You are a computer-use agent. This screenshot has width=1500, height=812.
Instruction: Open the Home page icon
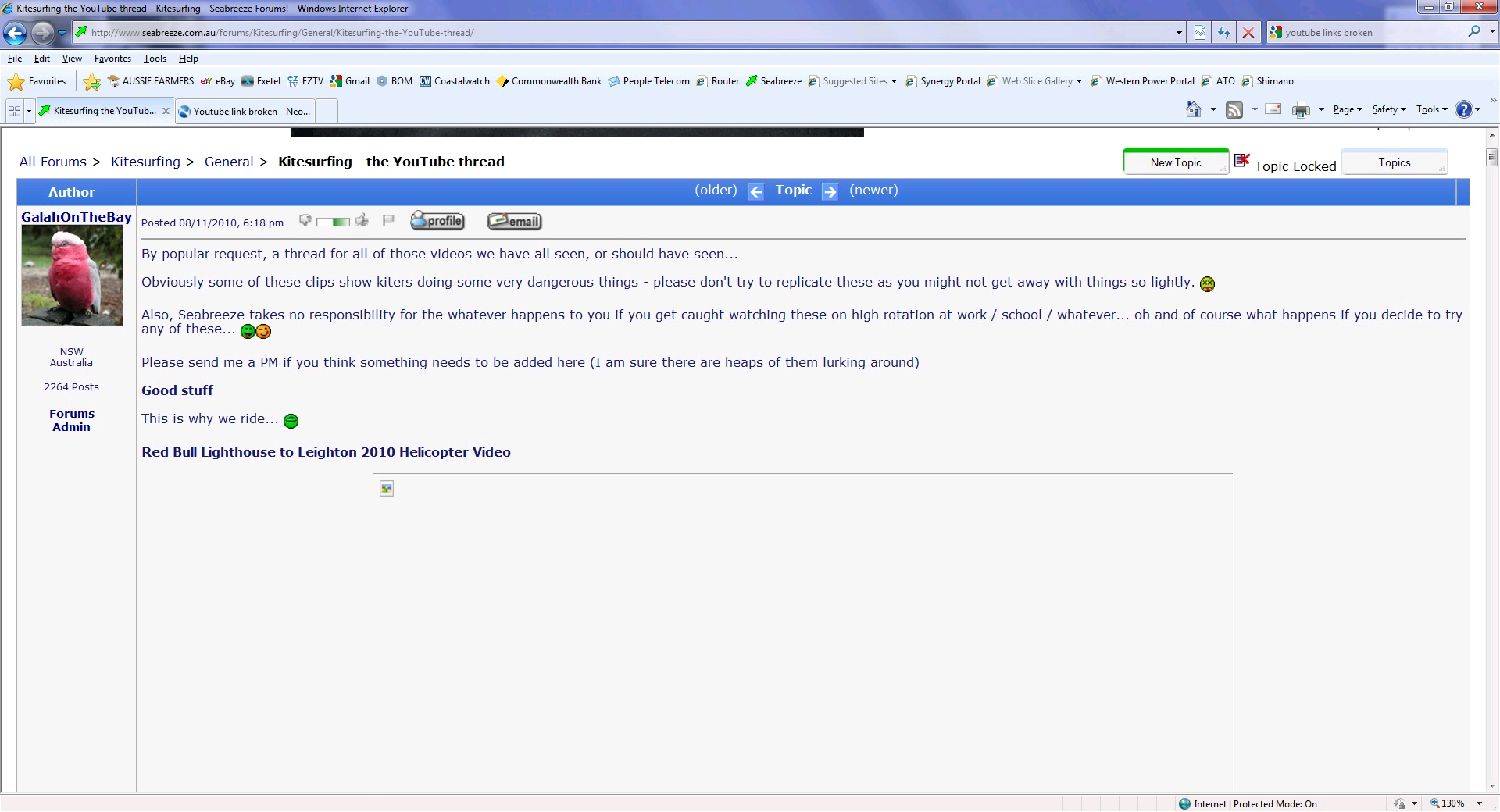[x=1194, y=110]
